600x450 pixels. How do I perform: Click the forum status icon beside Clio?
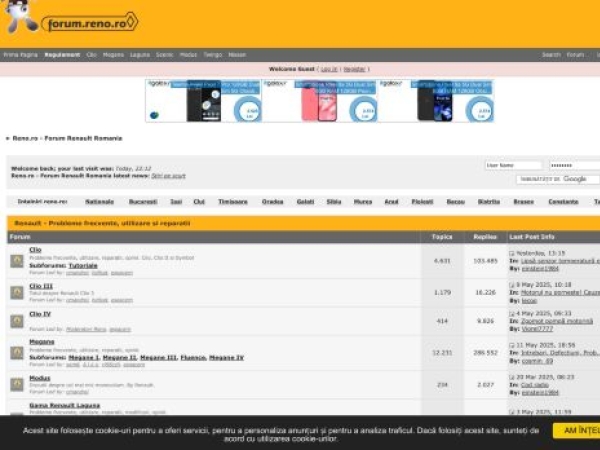[17, 261]
